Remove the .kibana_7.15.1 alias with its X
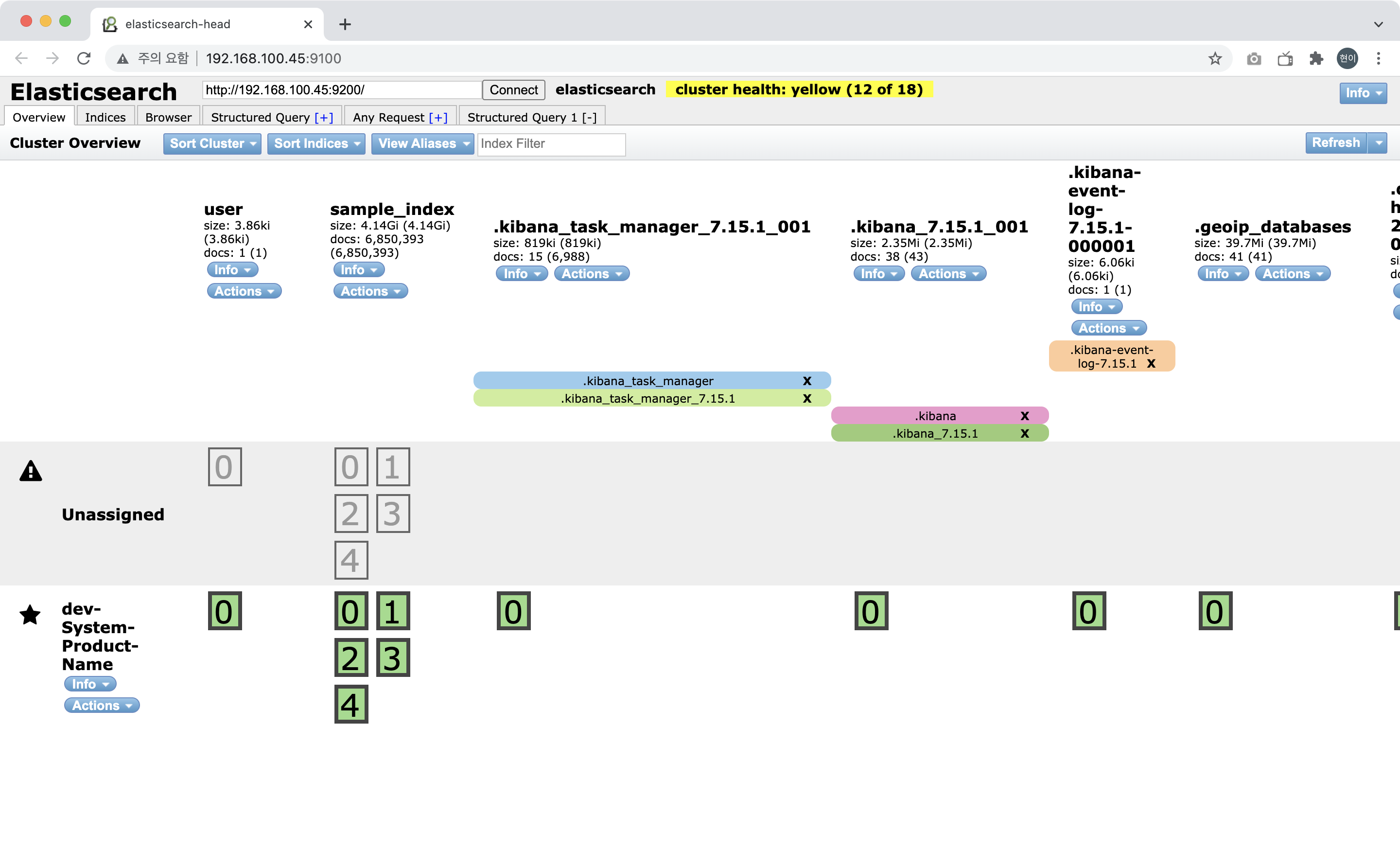Screen dimensions: 1400x851 (x=1024, y=434)
